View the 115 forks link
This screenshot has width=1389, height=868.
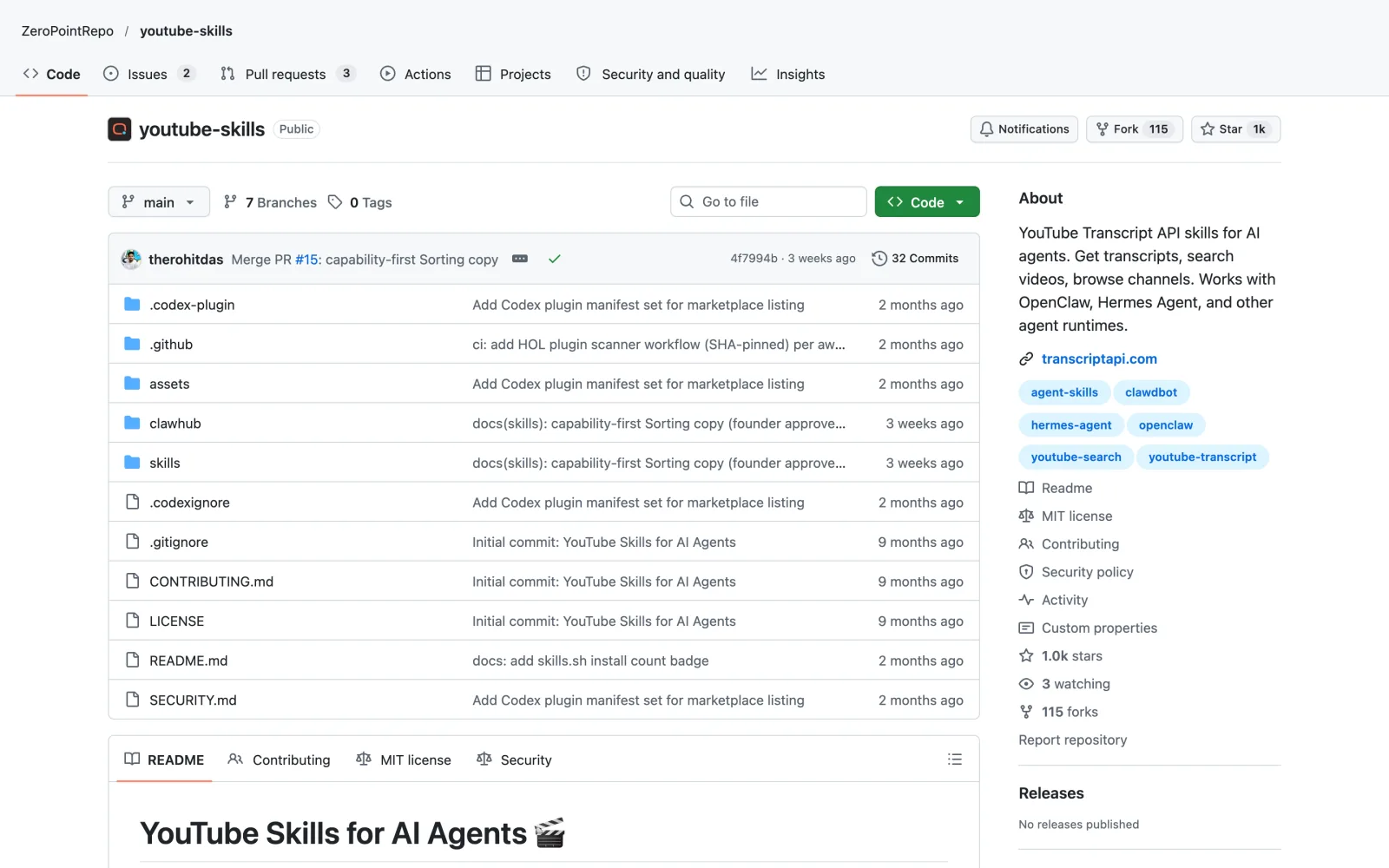(1059, 712)
